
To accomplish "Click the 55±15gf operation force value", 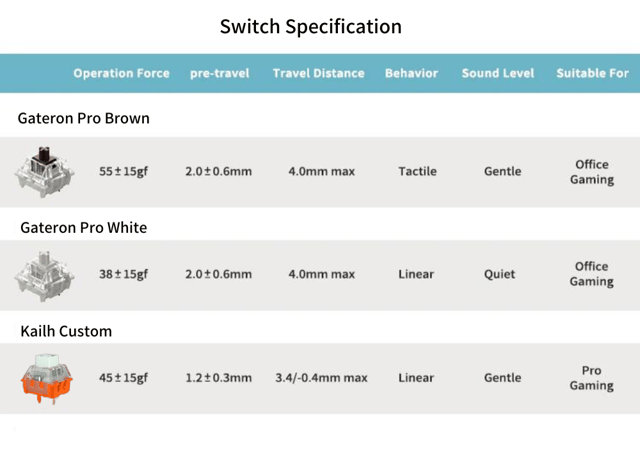I will pyautogui.click(x=123, y=171).
